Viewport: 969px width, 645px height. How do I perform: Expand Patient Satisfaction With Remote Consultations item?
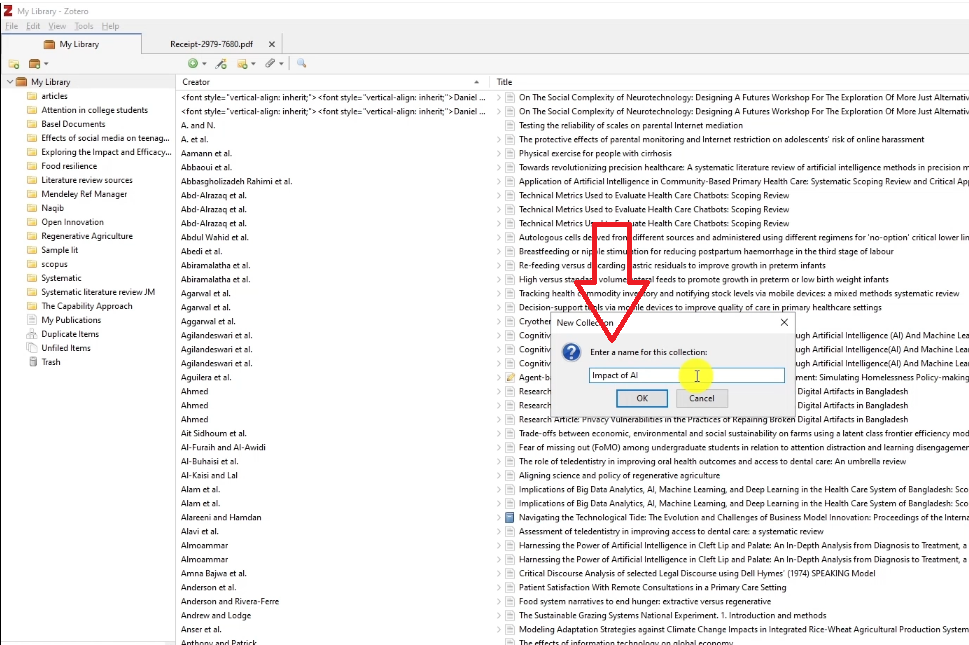pyautogui.click(x=499, y=588)
